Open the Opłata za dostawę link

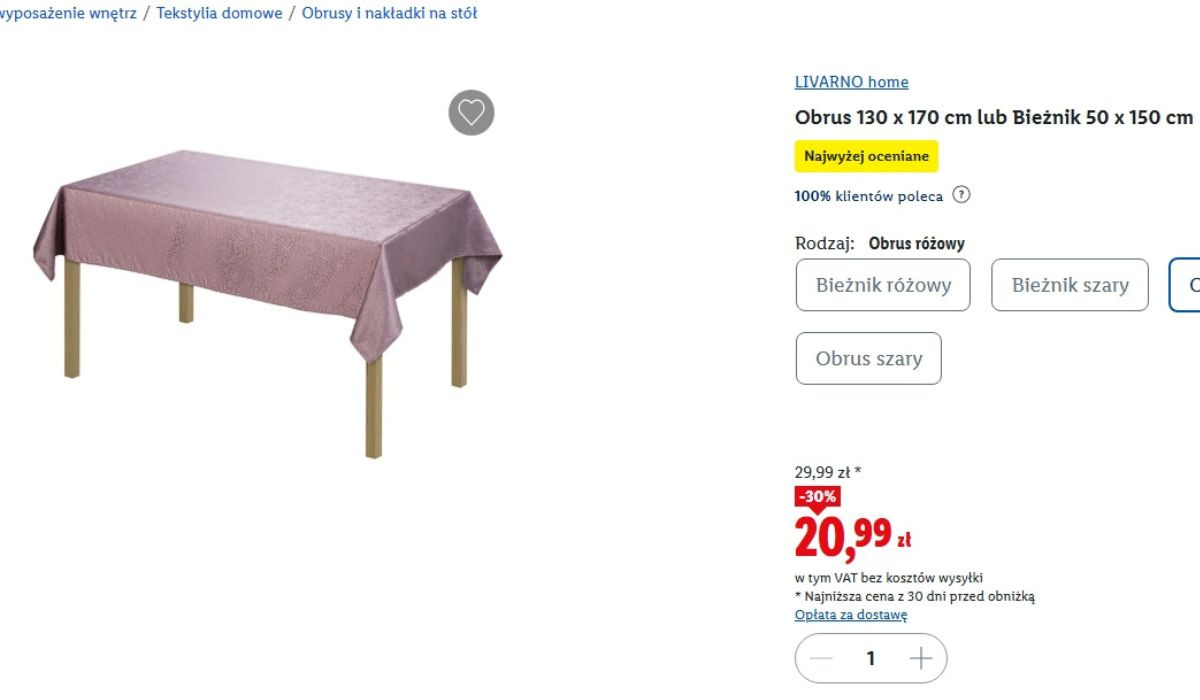[851, 615]
